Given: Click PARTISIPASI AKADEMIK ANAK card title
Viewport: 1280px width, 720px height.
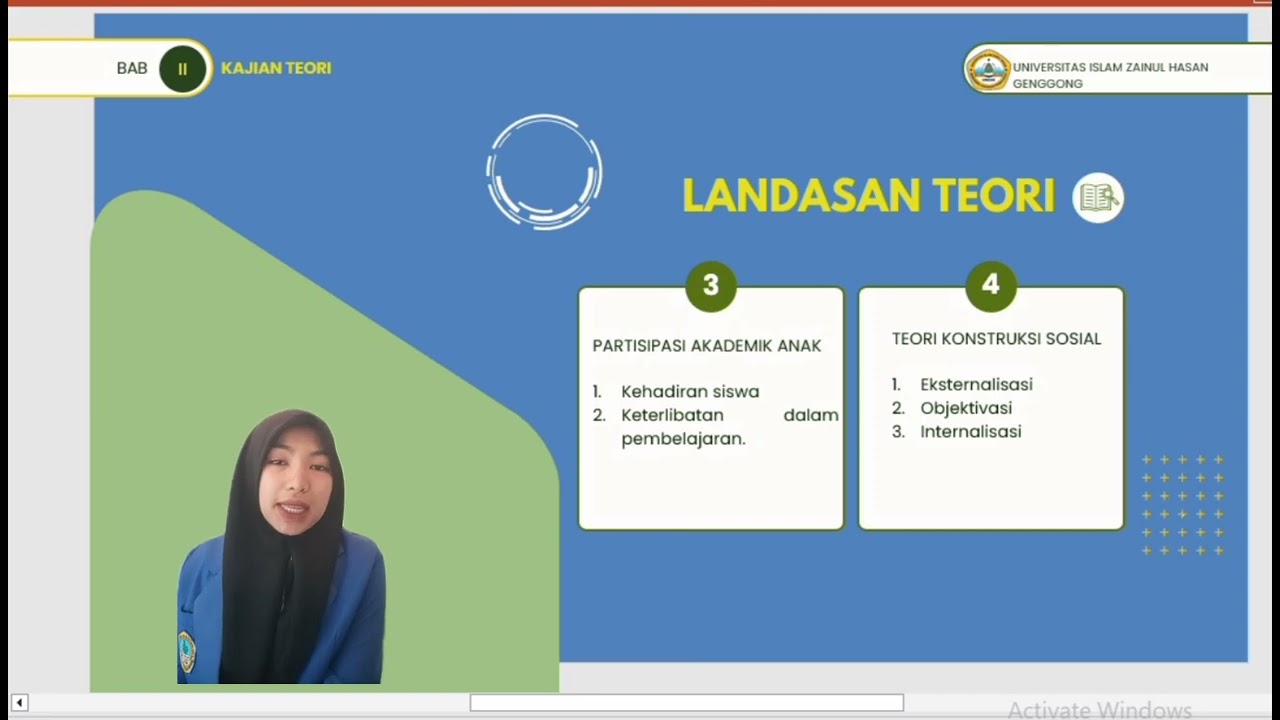Looking at the screenshot, I should [707, 346].
